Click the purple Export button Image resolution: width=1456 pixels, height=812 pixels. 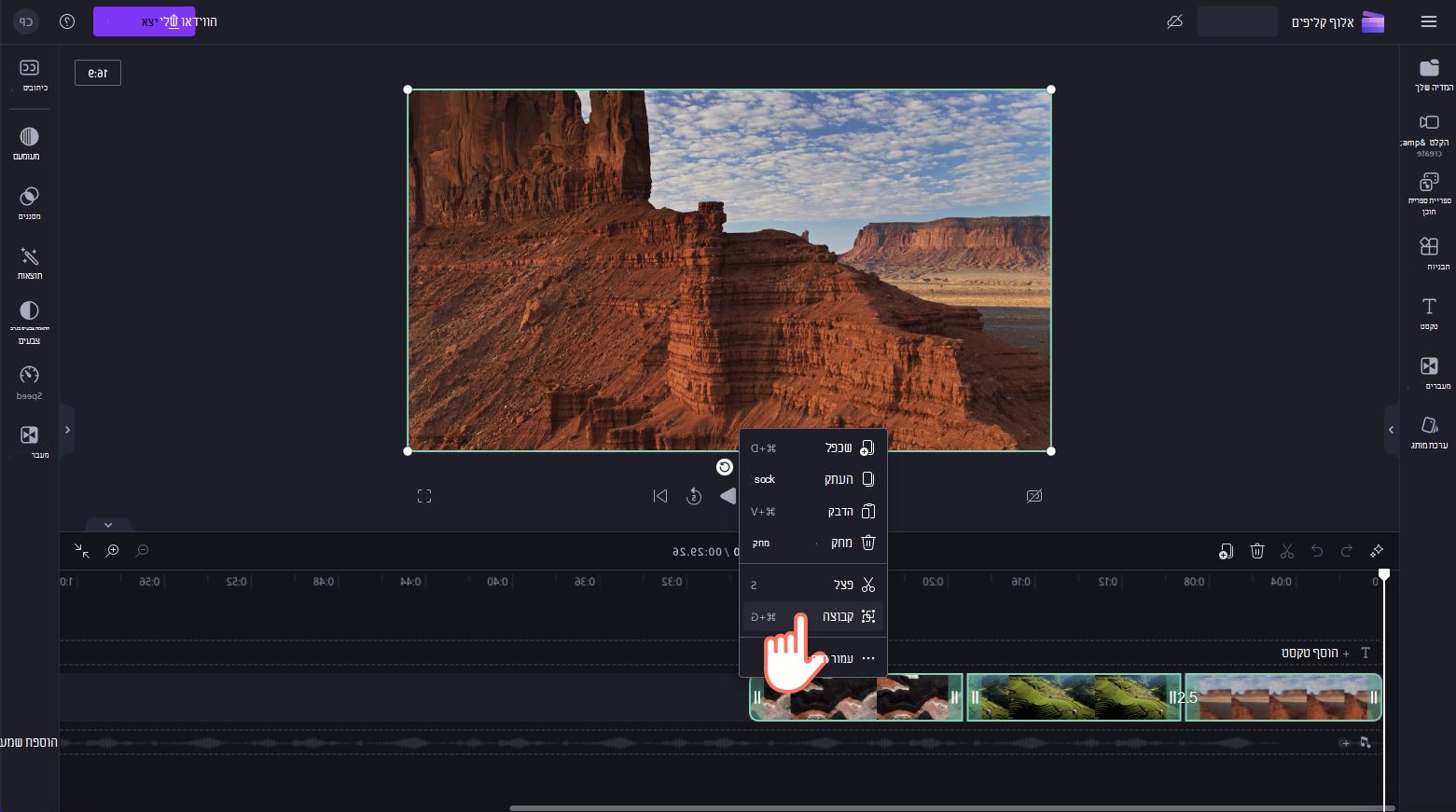[x=145, y=21]
